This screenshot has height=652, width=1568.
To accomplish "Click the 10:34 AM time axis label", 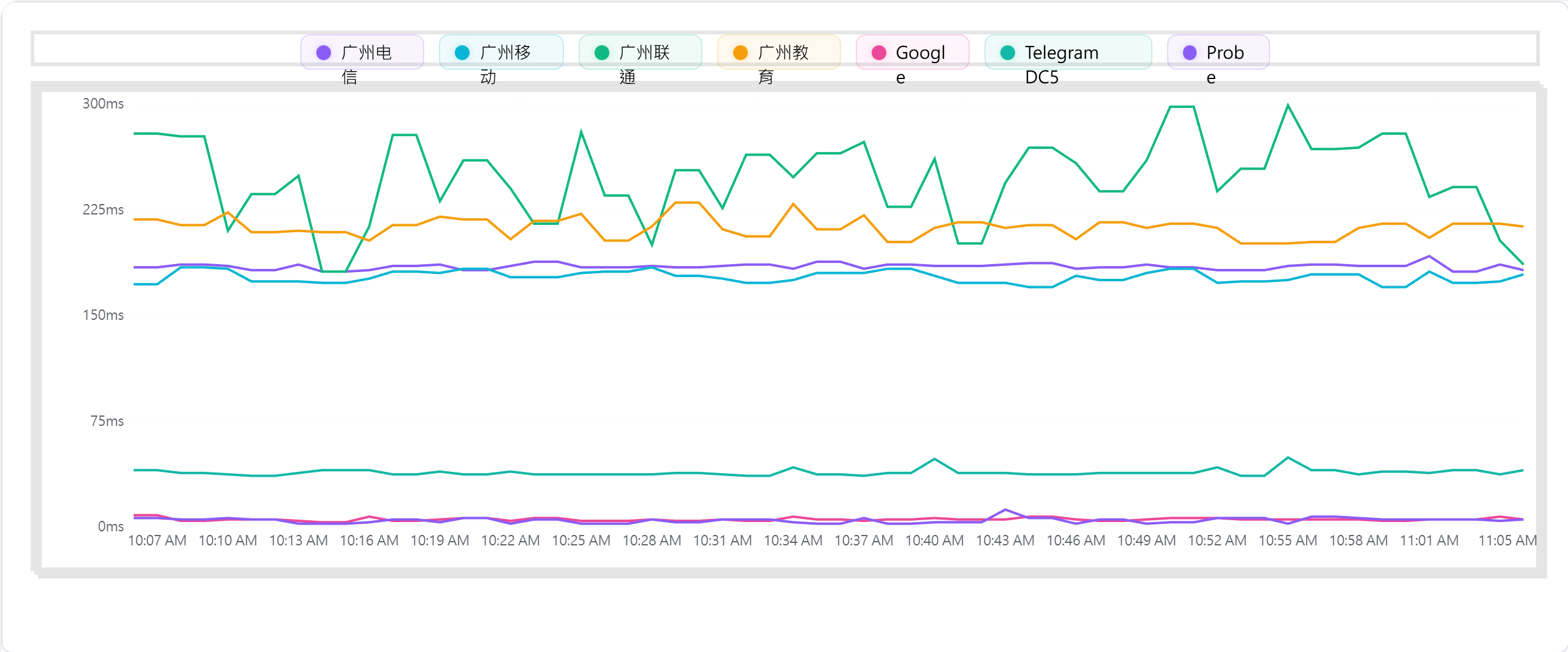I will pos(793,540).
